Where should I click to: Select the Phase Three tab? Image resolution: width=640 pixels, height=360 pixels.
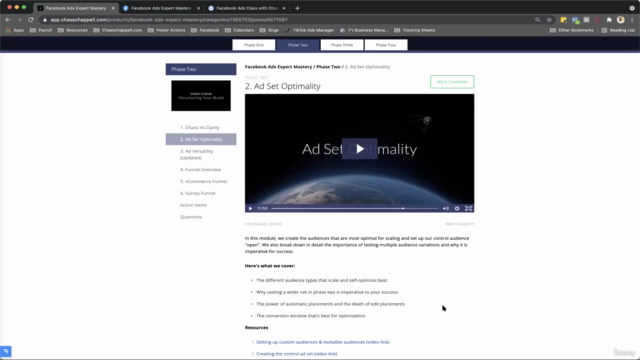click(342, 45)
